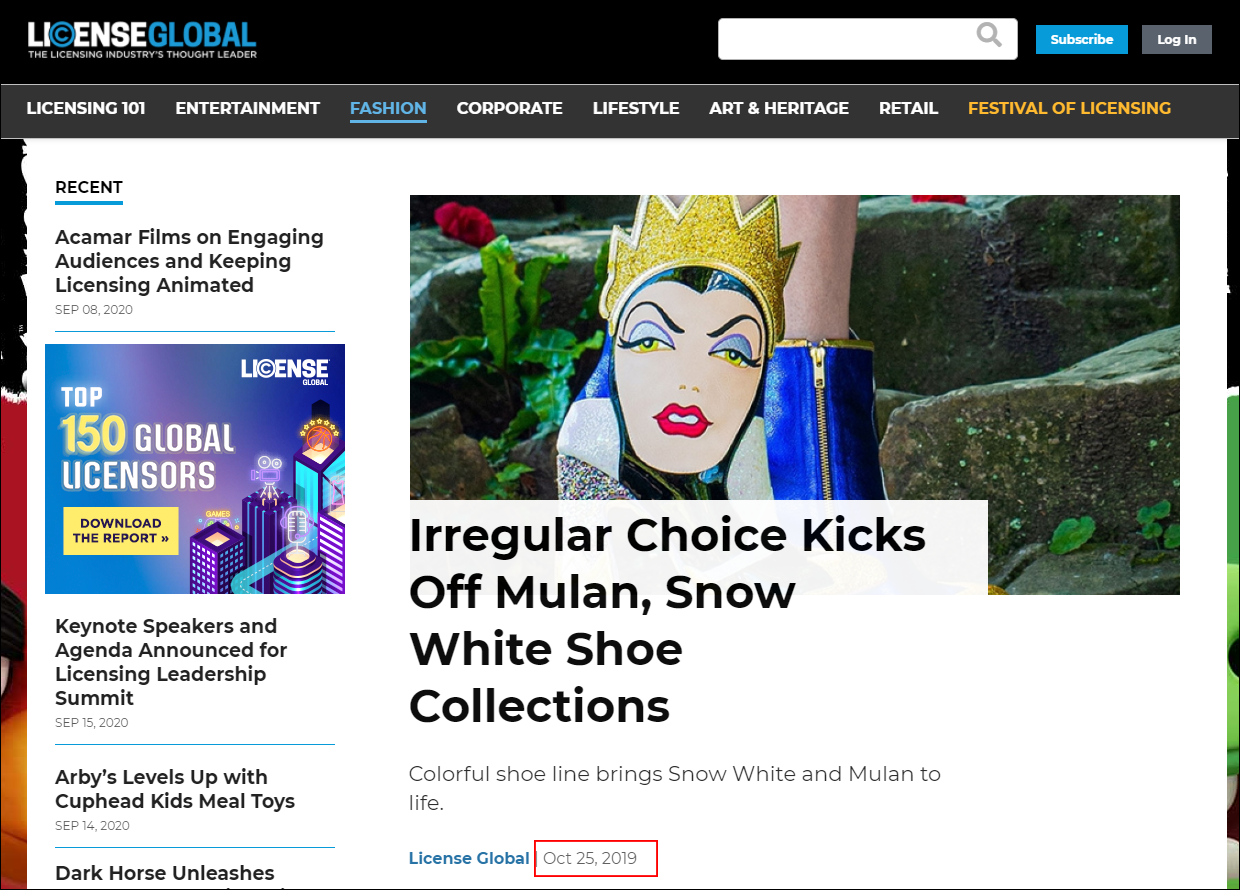Viewport: 1240px width, 890px height.
Task: Click the Oct 25, 2019 publish date
Action: (590, 858)
